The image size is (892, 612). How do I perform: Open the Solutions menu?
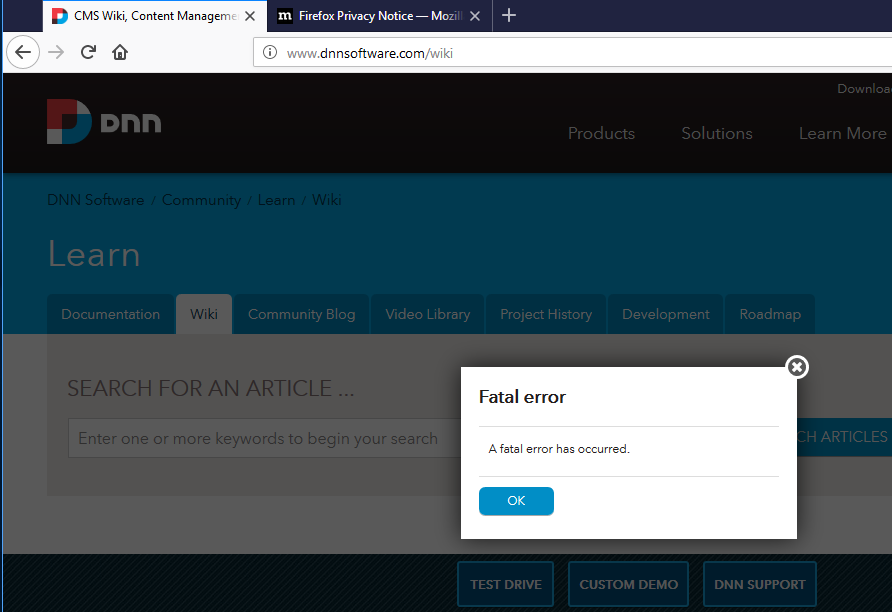point(717,133)
